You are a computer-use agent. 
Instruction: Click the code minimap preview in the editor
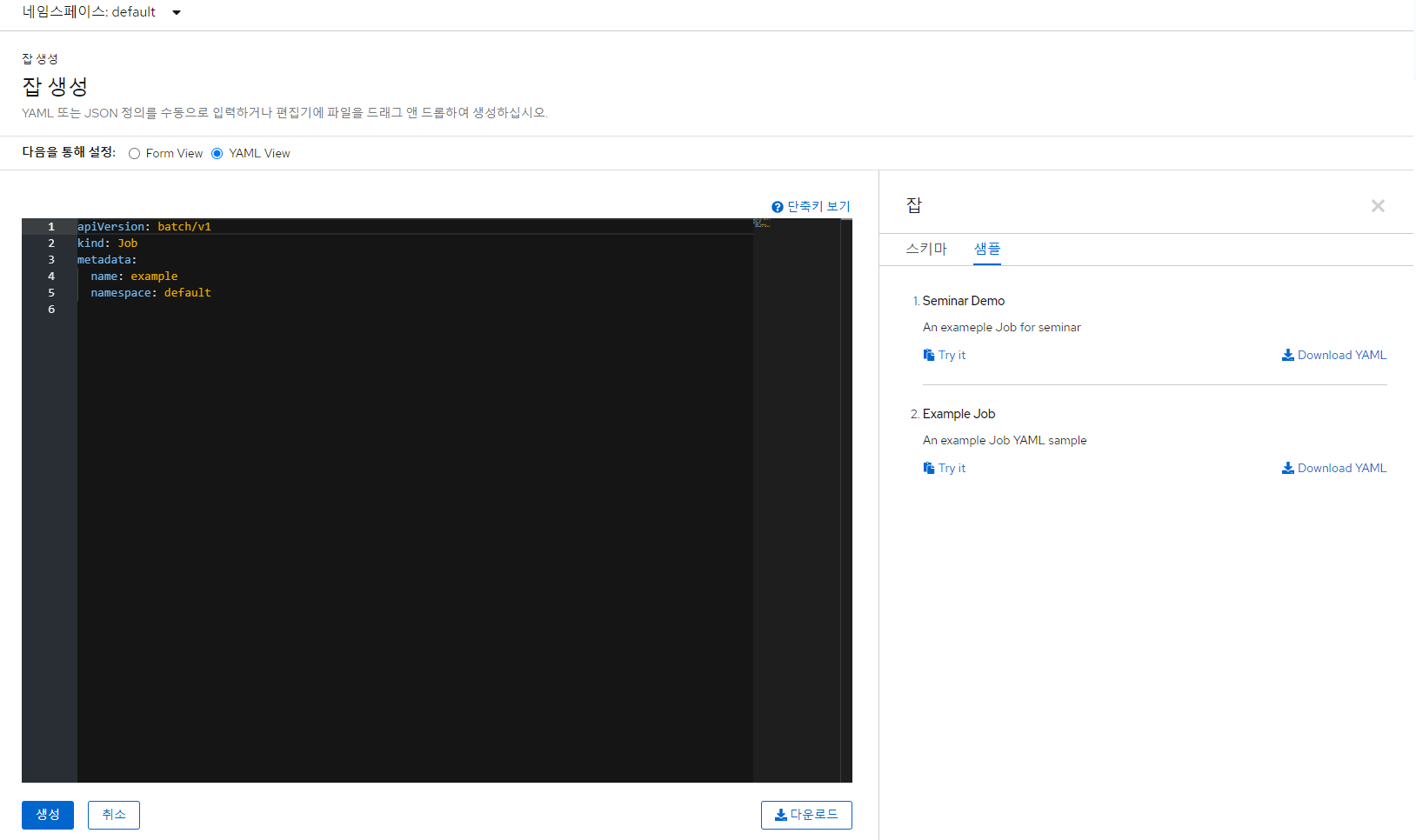(x=762, y=223)
